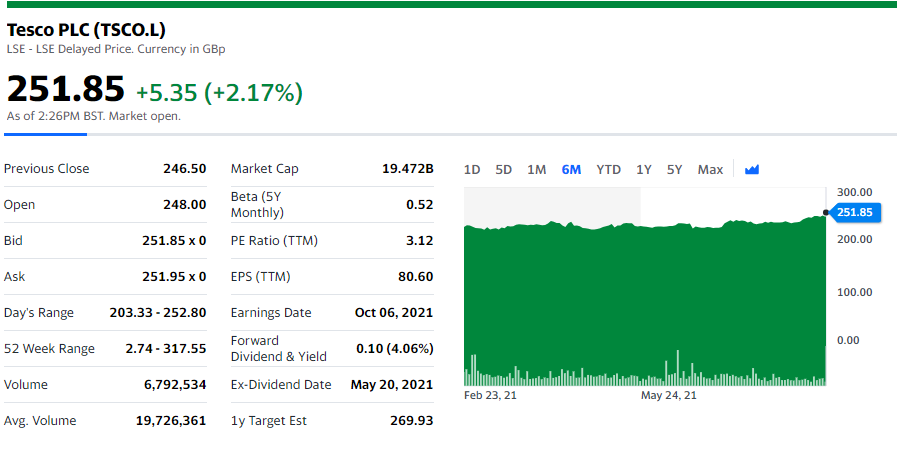
Task: Click the 100.00 y-axis label
Action: 855,292
